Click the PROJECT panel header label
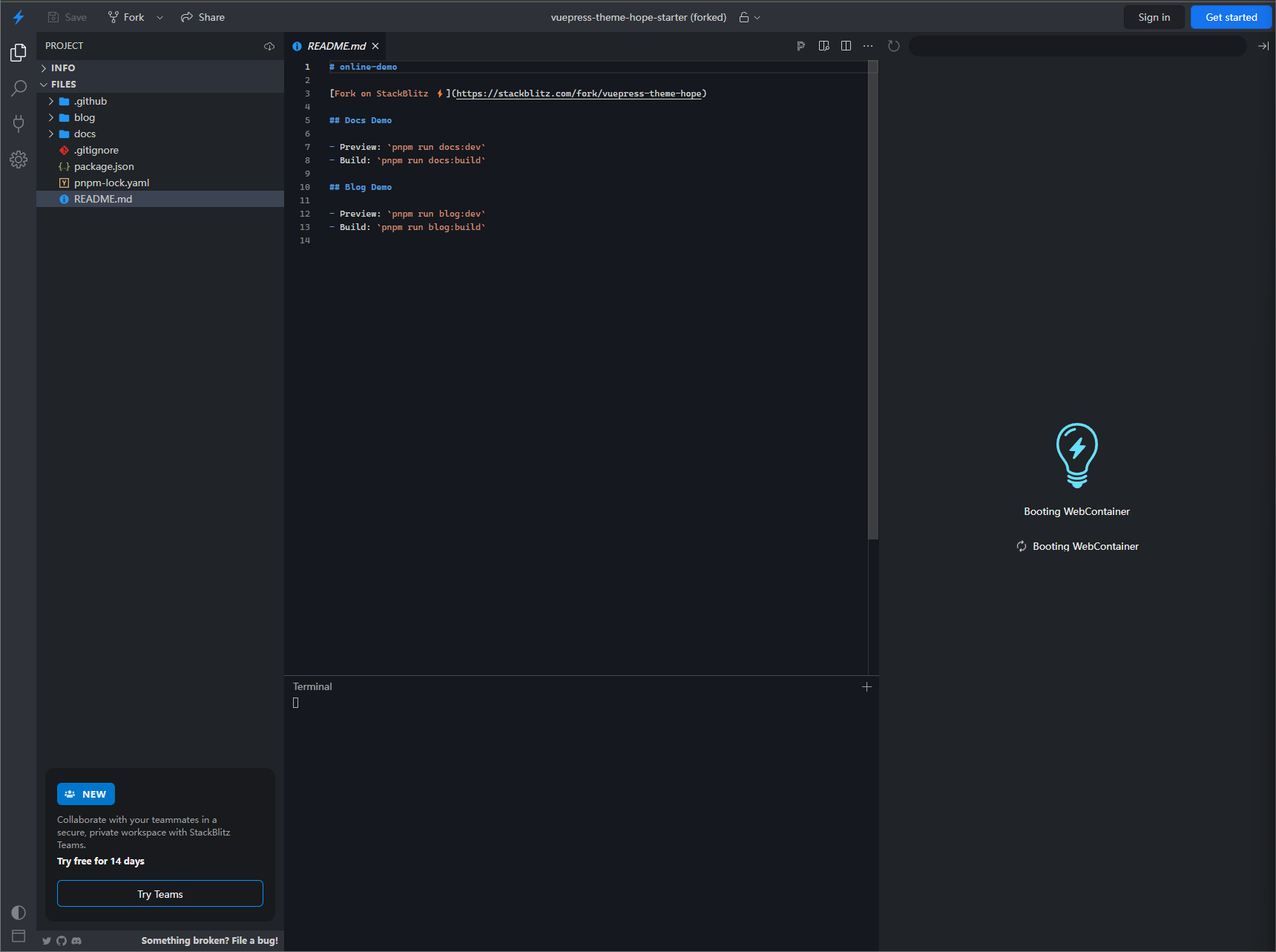The image size is (1276, 952). pos(65,46)
